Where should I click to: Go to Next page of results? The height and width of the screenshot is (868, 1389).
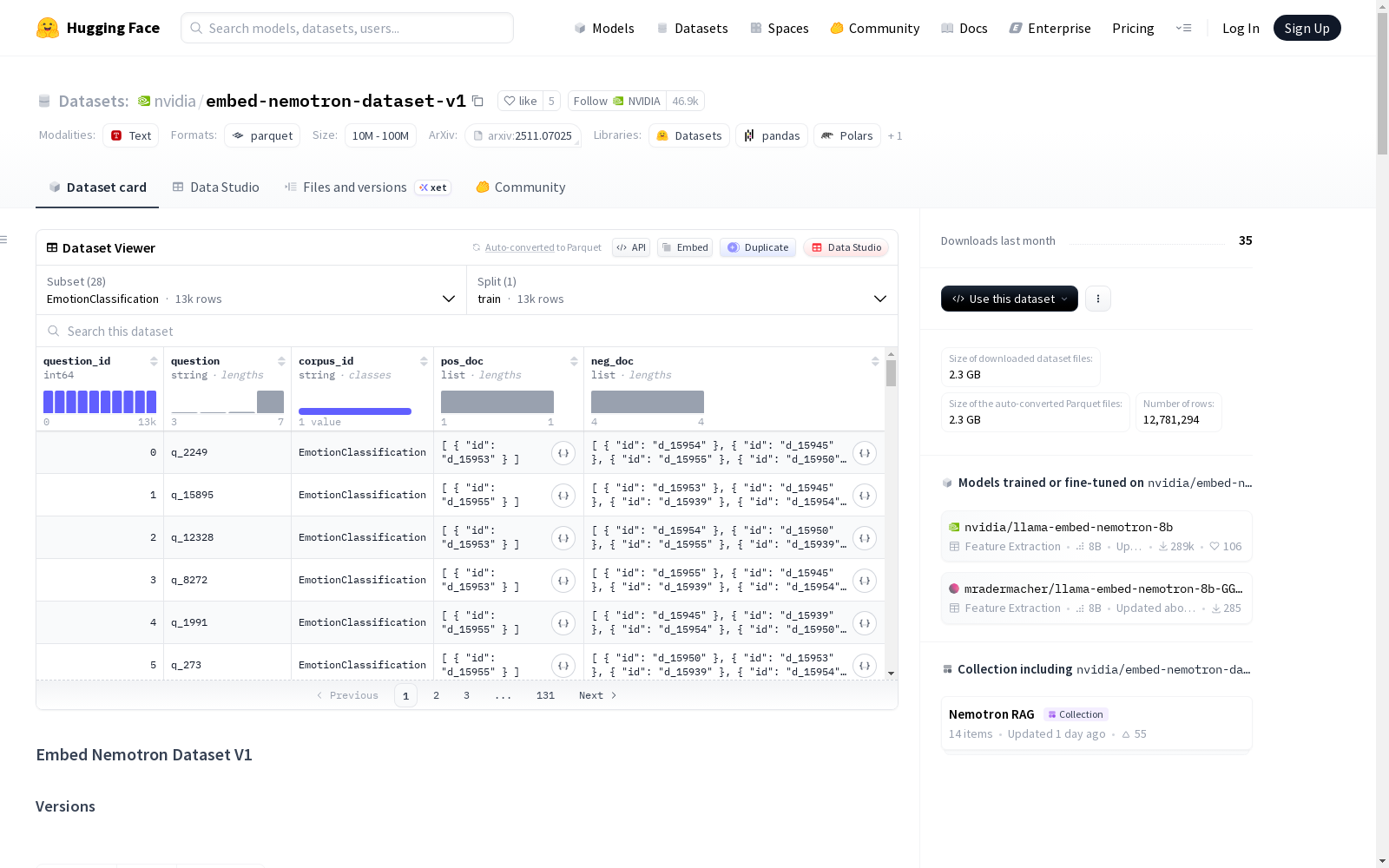(597, 695)
